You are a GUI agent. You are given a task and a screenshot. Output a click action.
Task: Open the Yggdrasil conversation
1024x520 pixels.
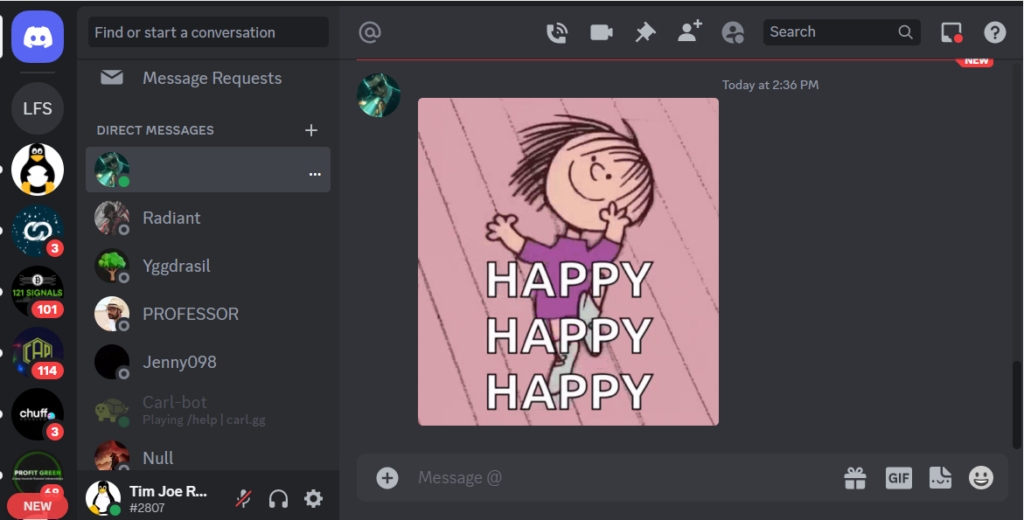[x=208, y=266]
